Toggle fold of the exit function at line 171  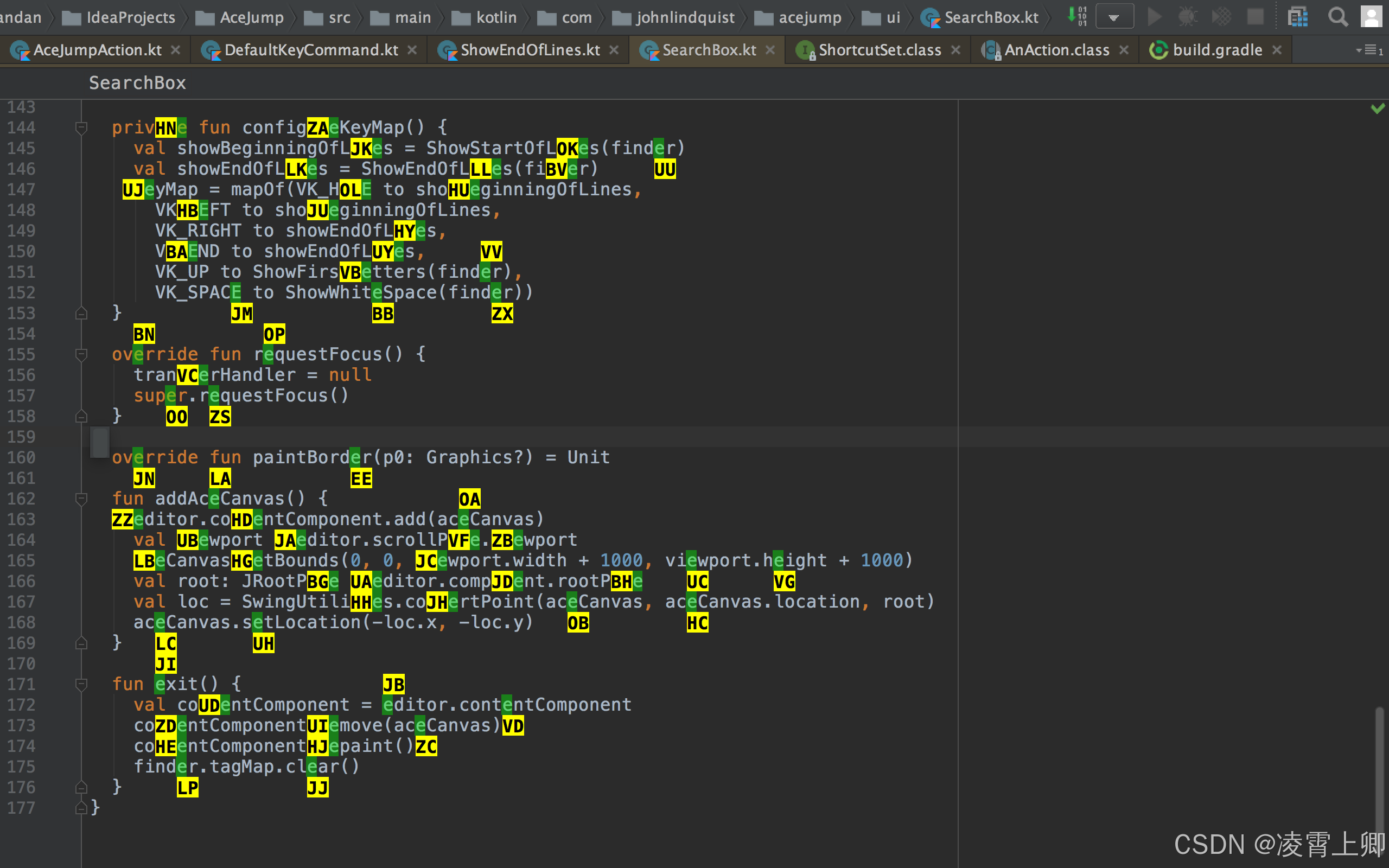point(81,684)
